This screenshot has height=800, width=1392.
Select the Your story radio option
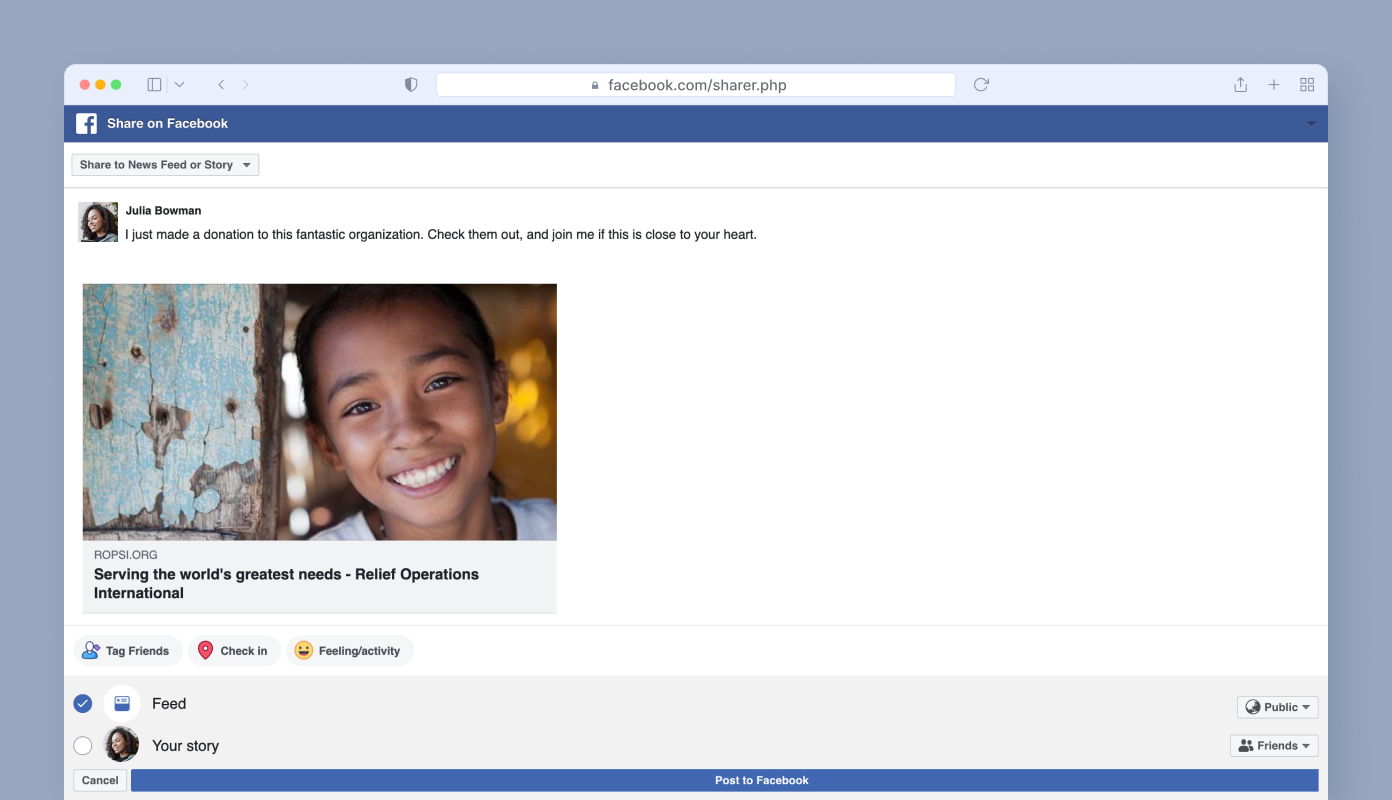[x=83, y=746]
